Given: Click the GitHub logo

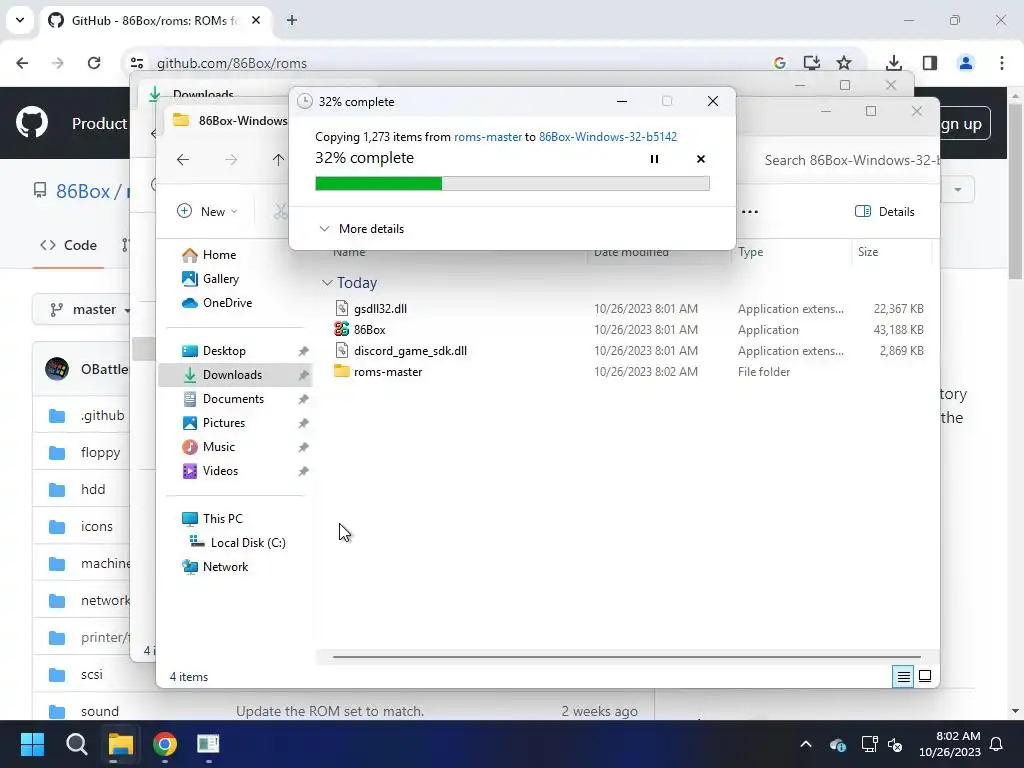Looking at the screenshot, I should 32,122.
